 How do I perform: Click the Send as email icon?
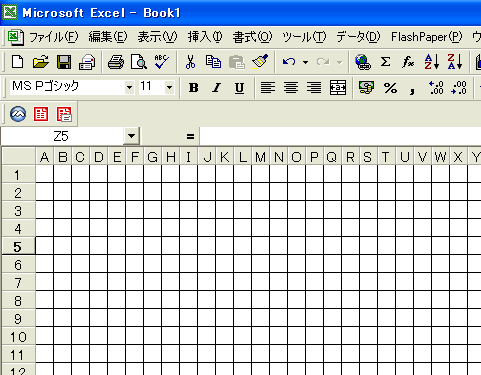pos(87,62)
